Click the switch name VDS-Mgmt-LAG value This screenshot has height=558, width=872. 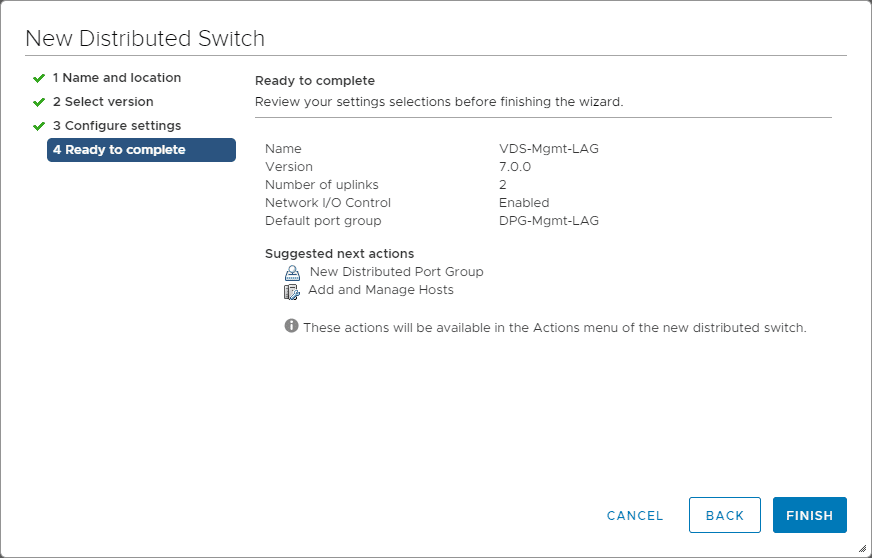pyautogui.click(x=549, y=149)
